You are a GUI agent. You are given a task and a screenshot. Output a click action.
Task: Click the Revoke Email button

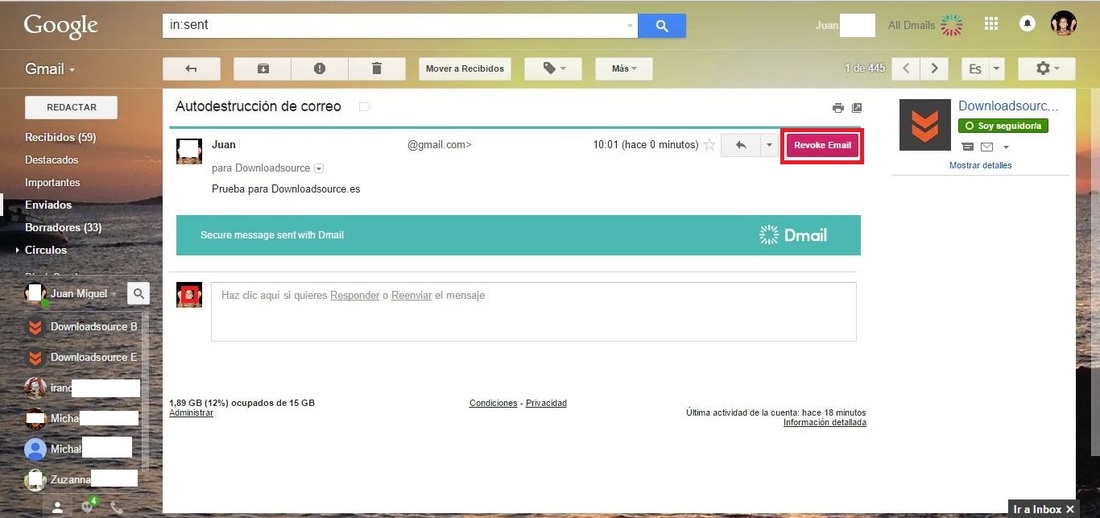point(822,145)
